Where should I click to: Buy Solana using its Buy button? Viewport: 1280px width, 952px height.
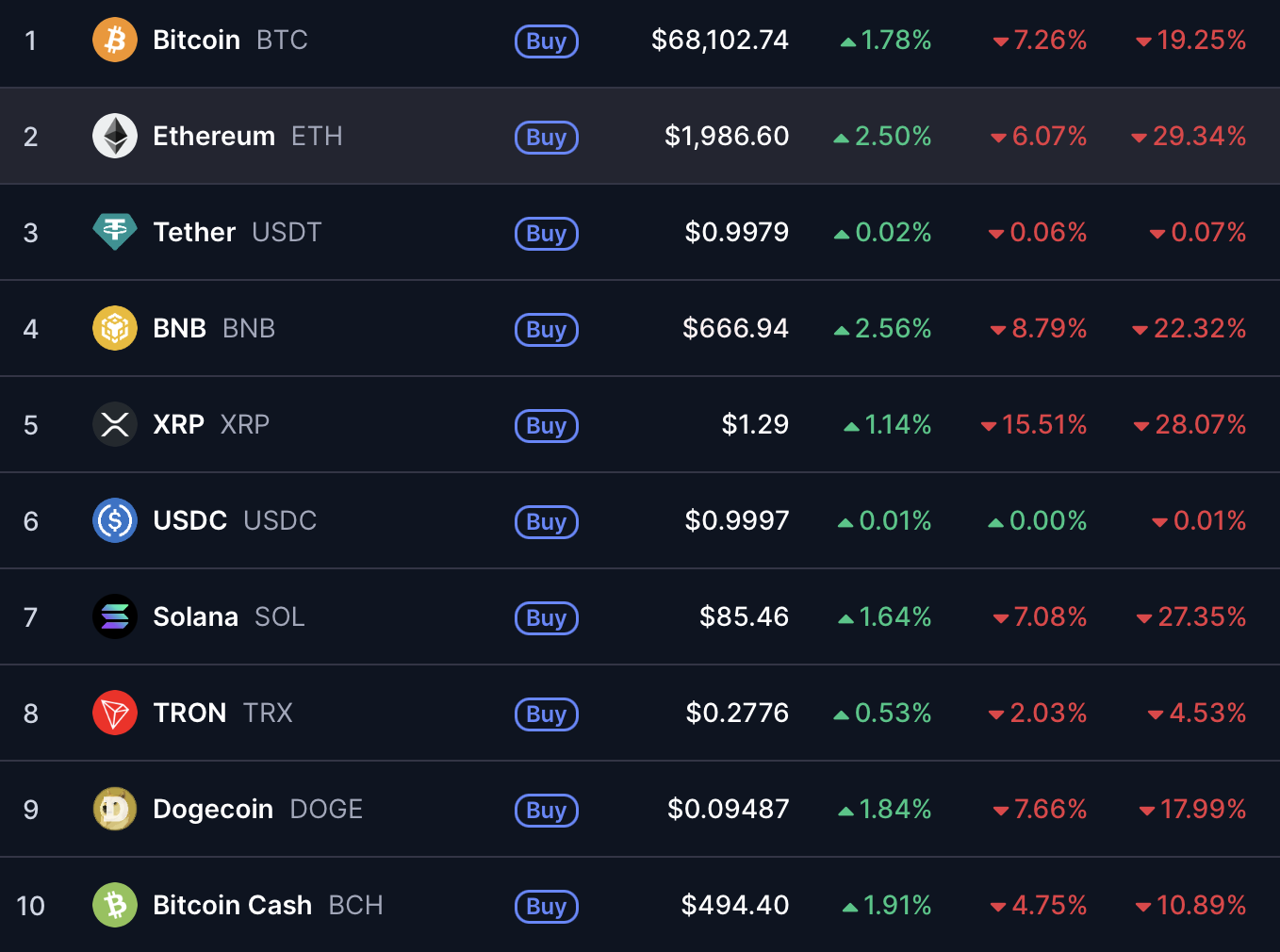click(547, 618)
